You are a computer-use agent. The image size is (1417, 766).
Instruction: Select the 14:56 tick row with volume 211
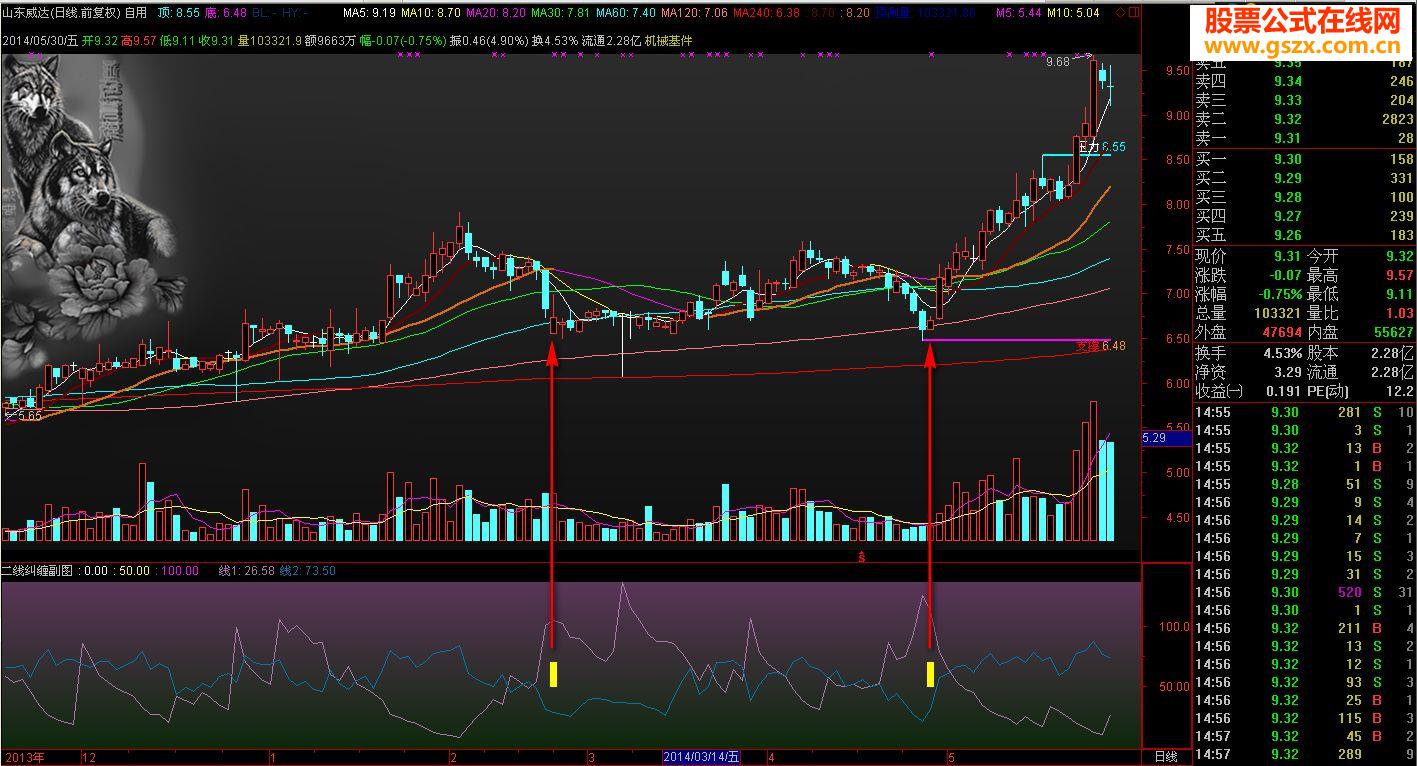tap(1305, 628)
